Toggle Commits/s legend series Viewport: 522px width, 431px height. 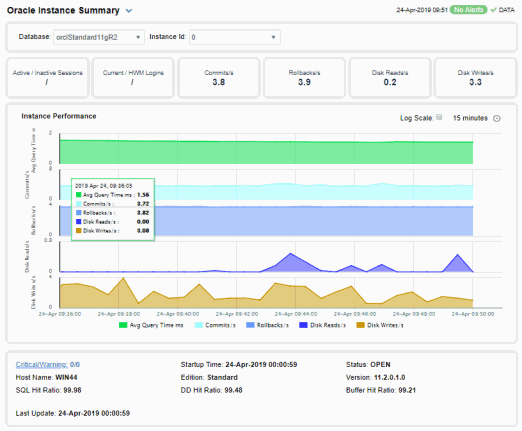tap(215, 325)
